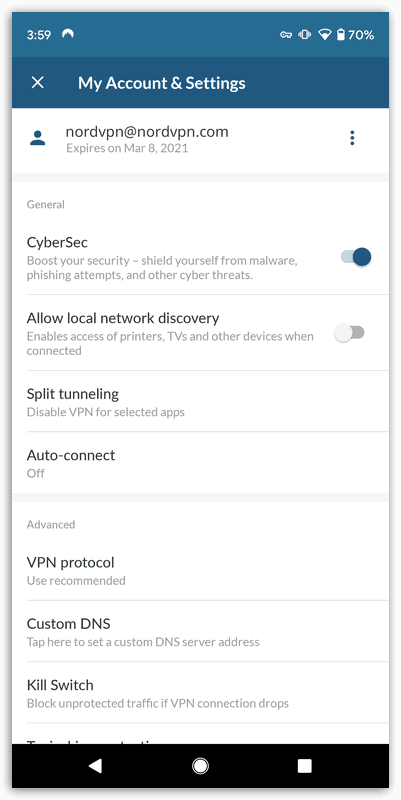Viewport: 401px width, 800px height.
Task: Close the My Account & Settings screen
Action: pos(38,83)
